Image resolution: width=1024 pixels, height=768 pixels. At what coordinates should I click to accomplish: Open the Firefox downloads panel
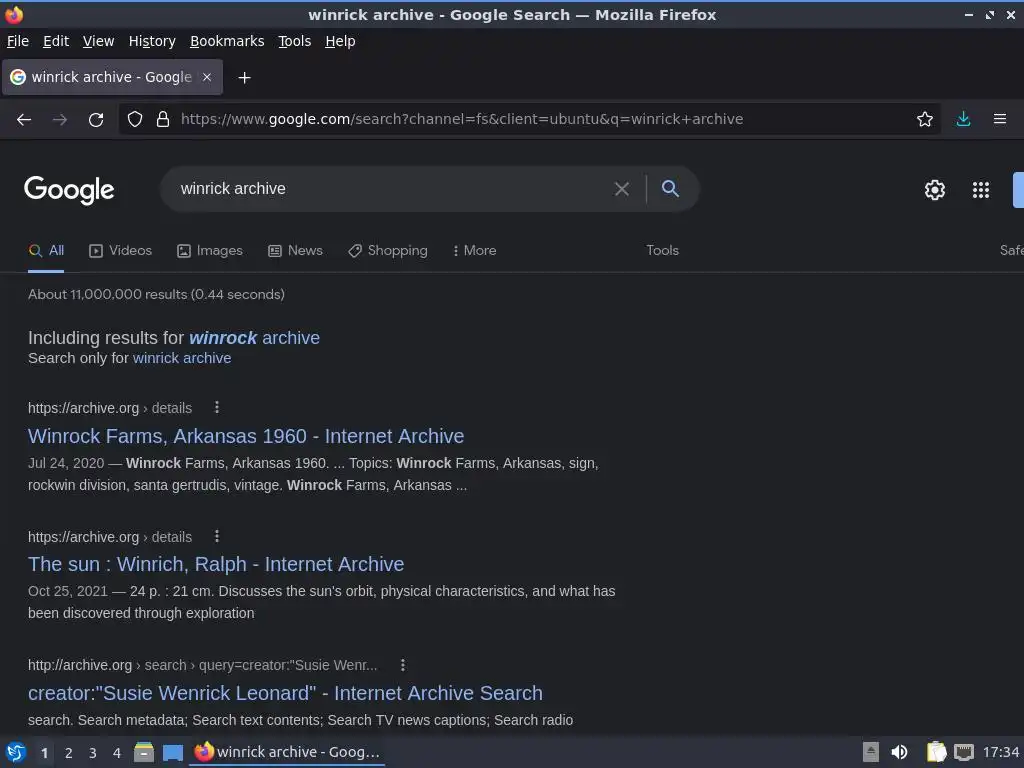963,119
